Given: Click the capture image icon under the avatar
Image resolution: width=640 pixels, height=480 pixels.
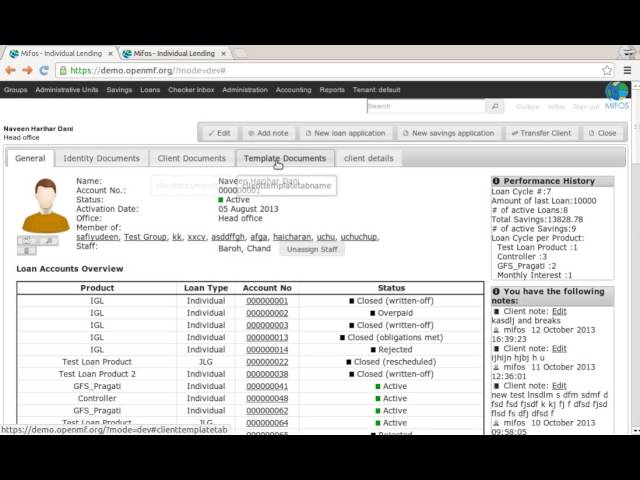Looking at the screenshot, I should pyautogui.click(x=49, y=241).
